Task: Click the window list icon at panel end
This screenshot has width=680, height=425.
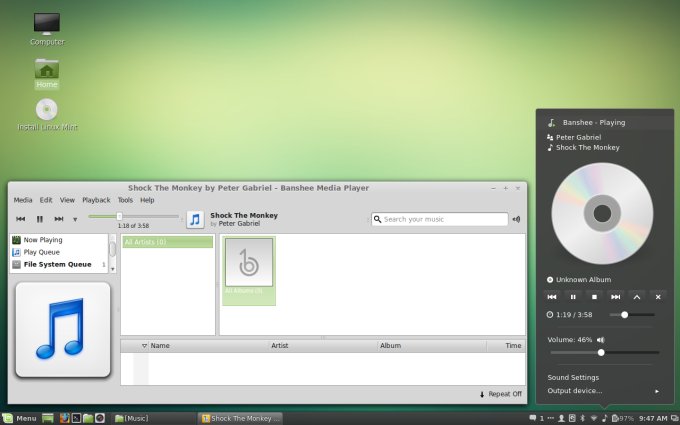Action: [674, 418]
